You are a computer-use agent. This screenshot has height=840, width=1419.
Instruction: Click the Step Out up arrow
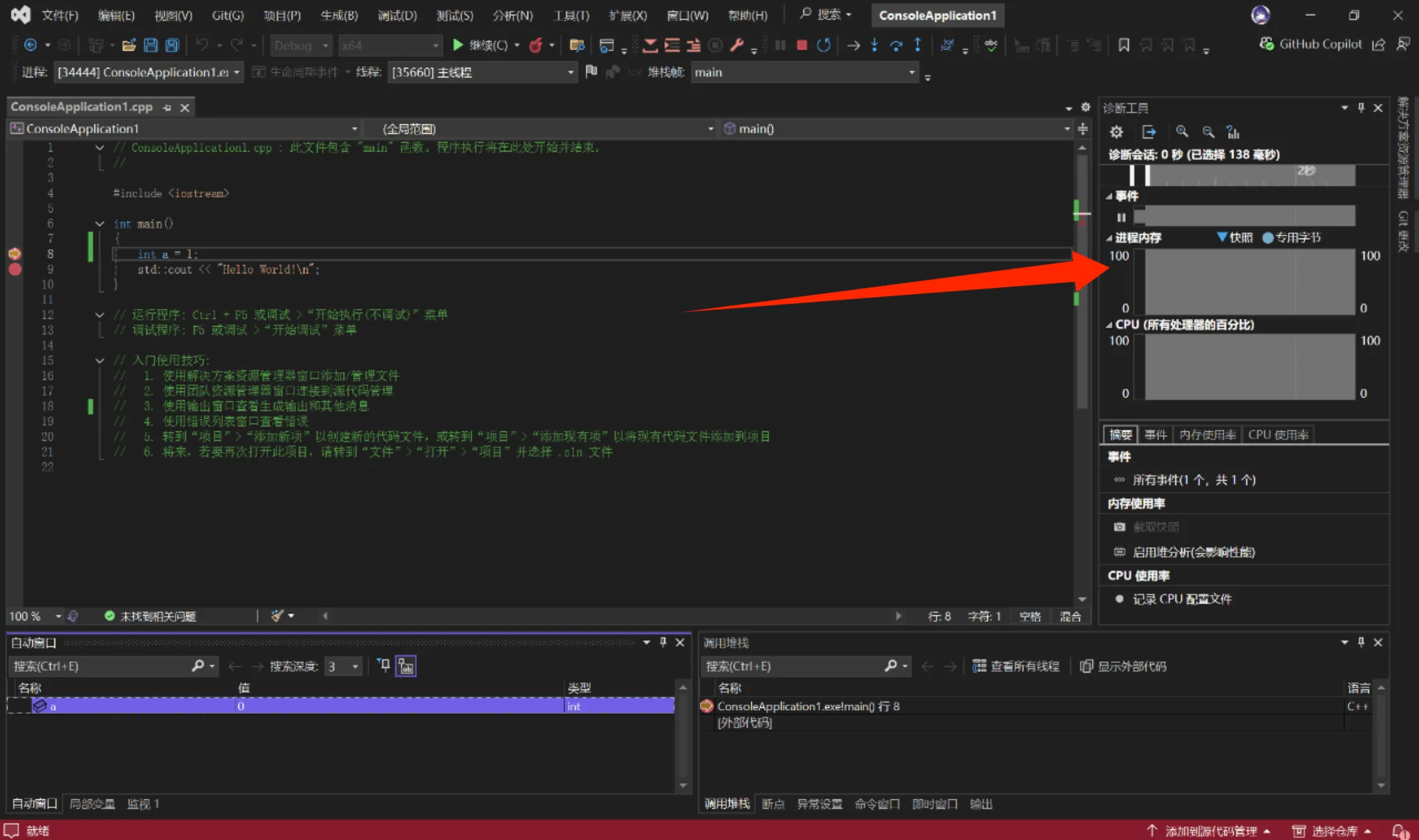(917, 45)
